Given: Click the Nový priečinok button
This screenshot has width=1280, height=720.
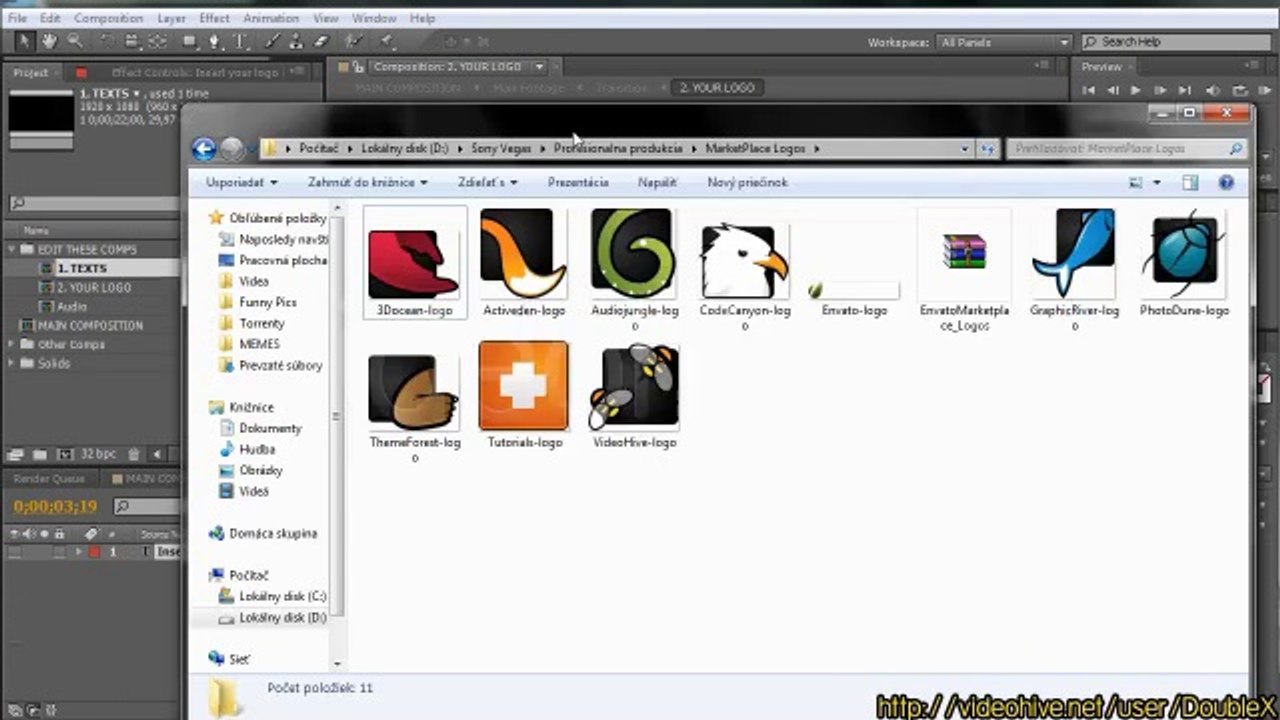Looking at the screenshot, I should [x=747, y=182].
